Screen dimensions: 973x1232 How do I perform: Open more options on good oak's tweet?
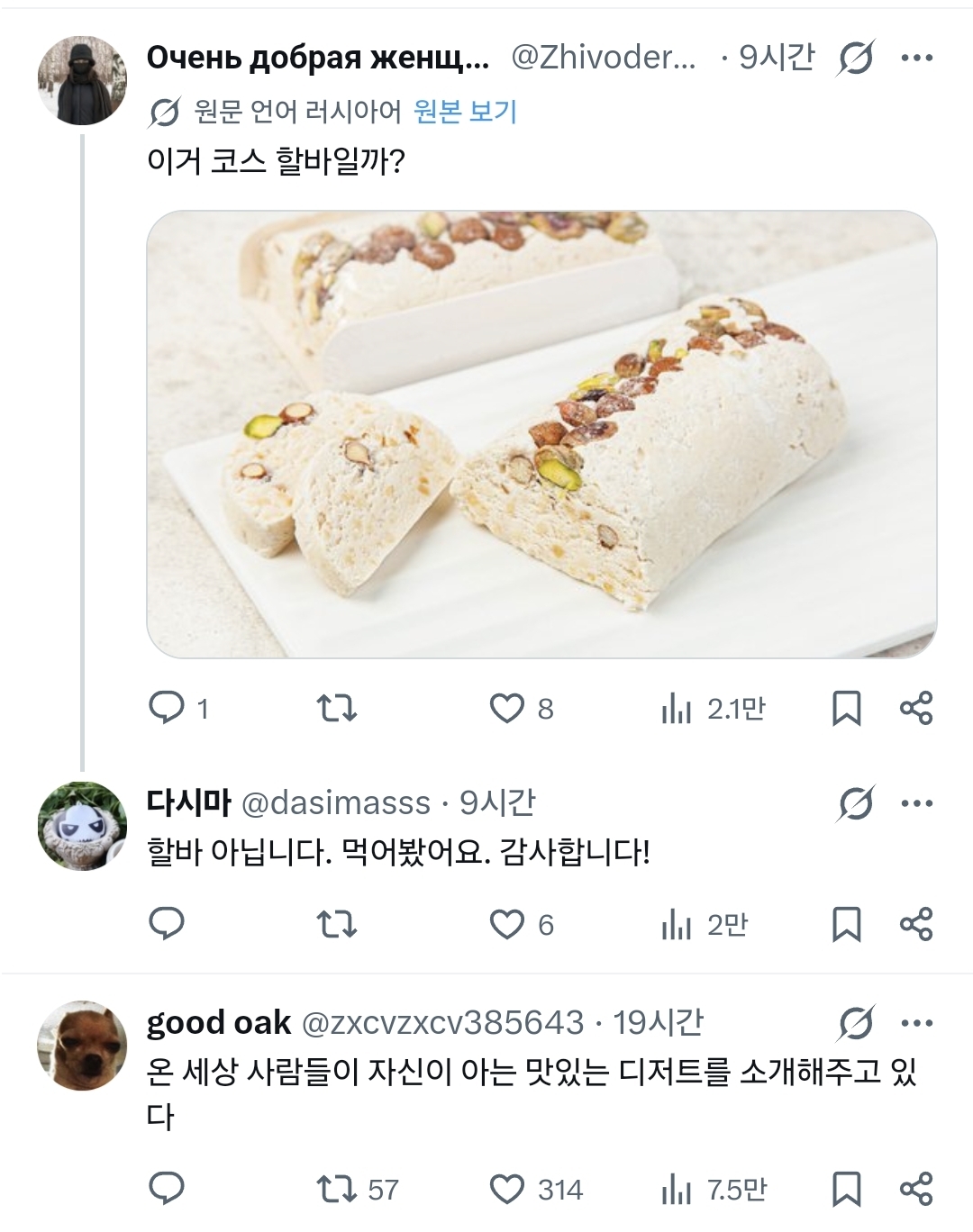click(916, 1023)
